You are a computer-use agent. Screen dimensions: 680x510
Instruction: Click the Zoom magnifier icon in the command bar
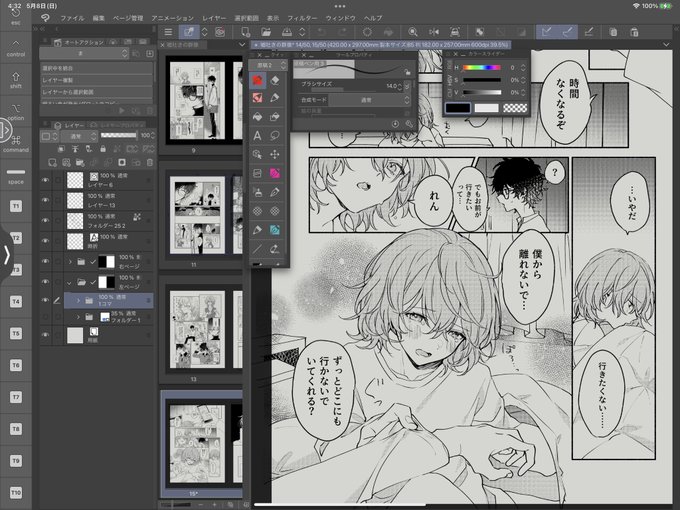point(412,32)
